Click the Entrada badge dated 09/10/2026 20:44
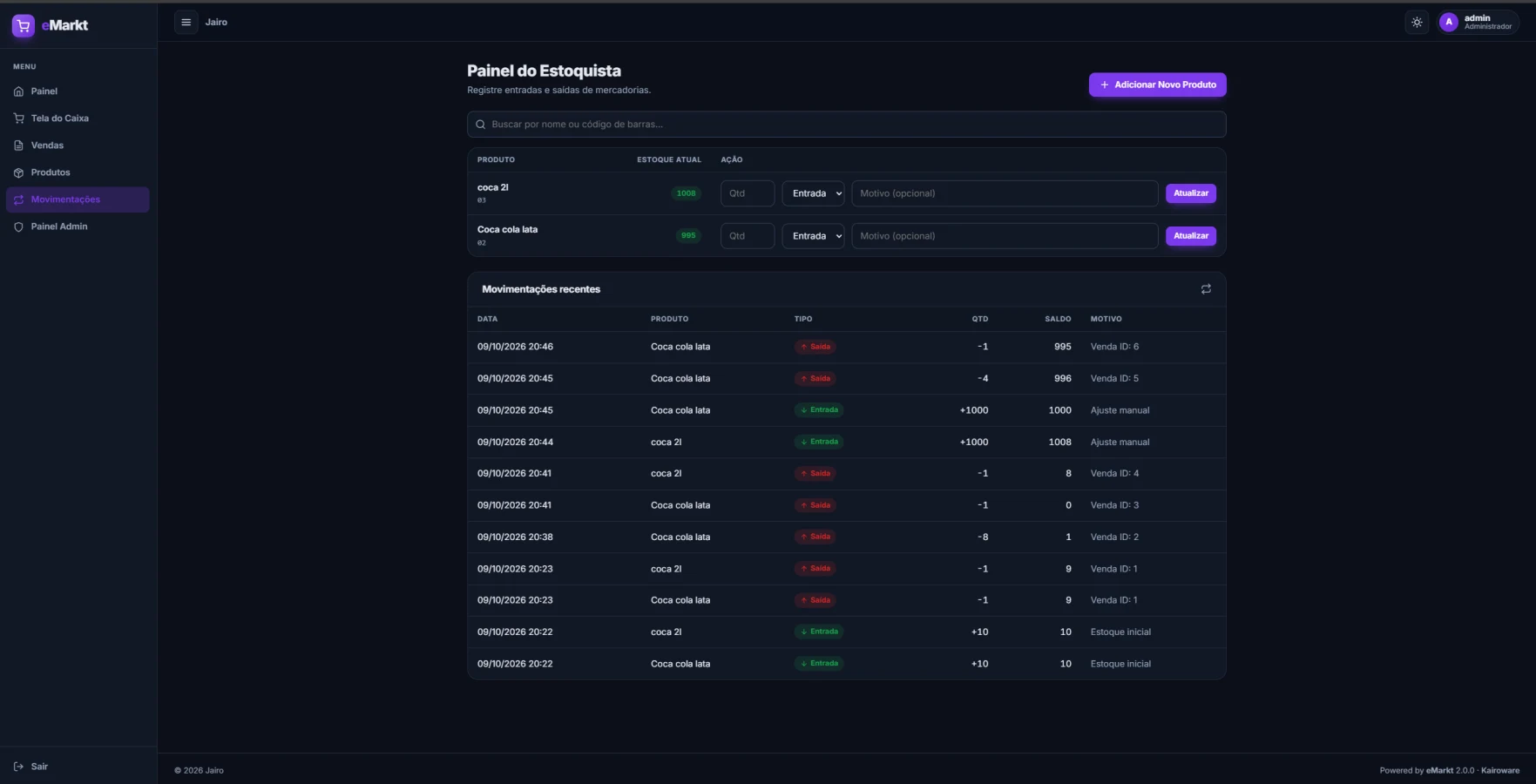This screenshot has height=784, width=1536. click(819, 442)
